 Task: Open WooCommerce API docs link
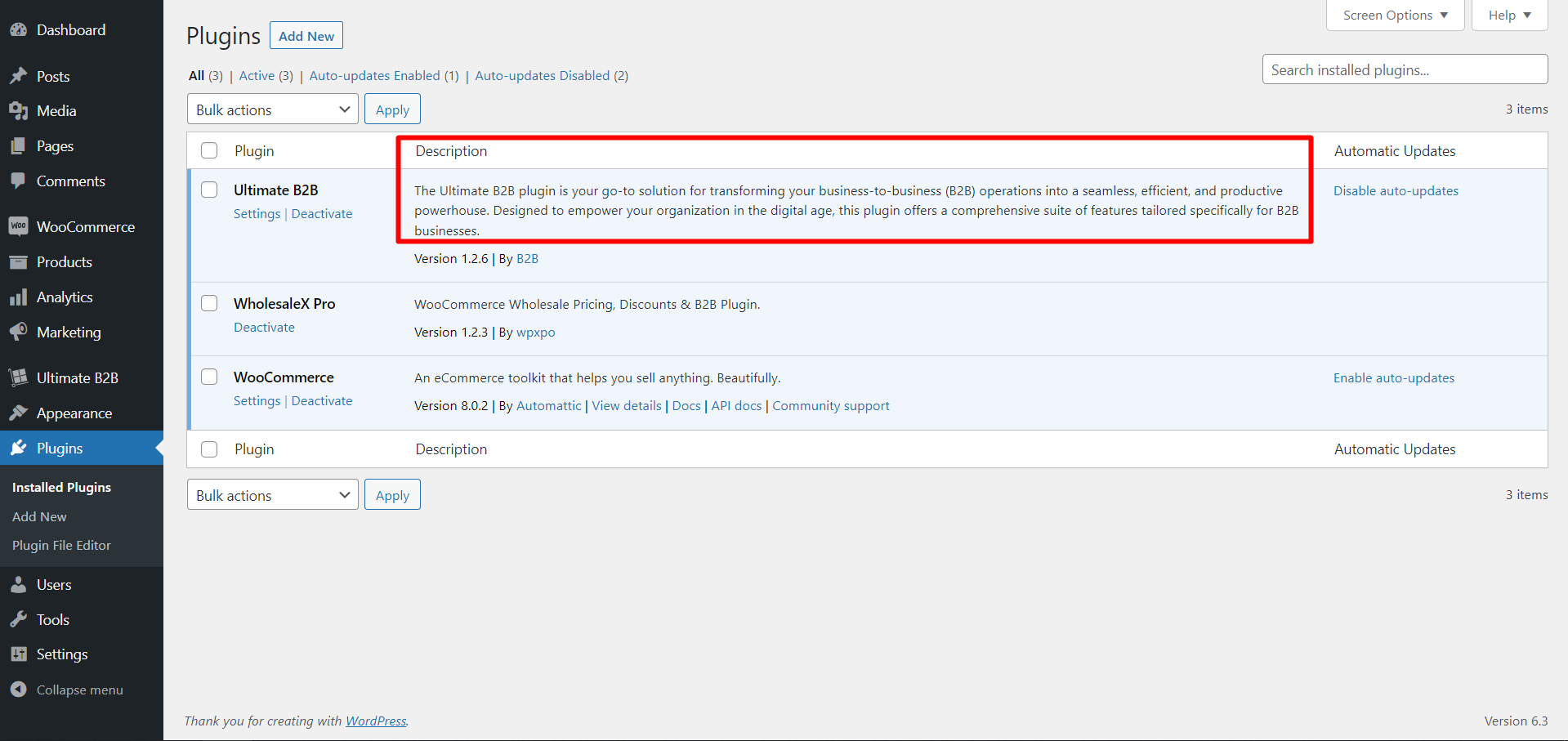pos(736,405)
